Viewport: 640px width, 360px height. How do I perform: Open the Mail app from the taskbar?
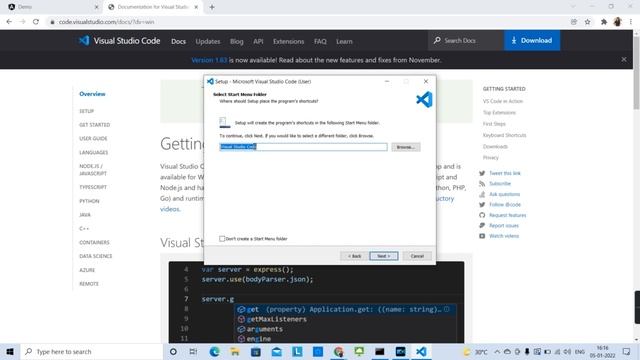(x=276, y=351)
